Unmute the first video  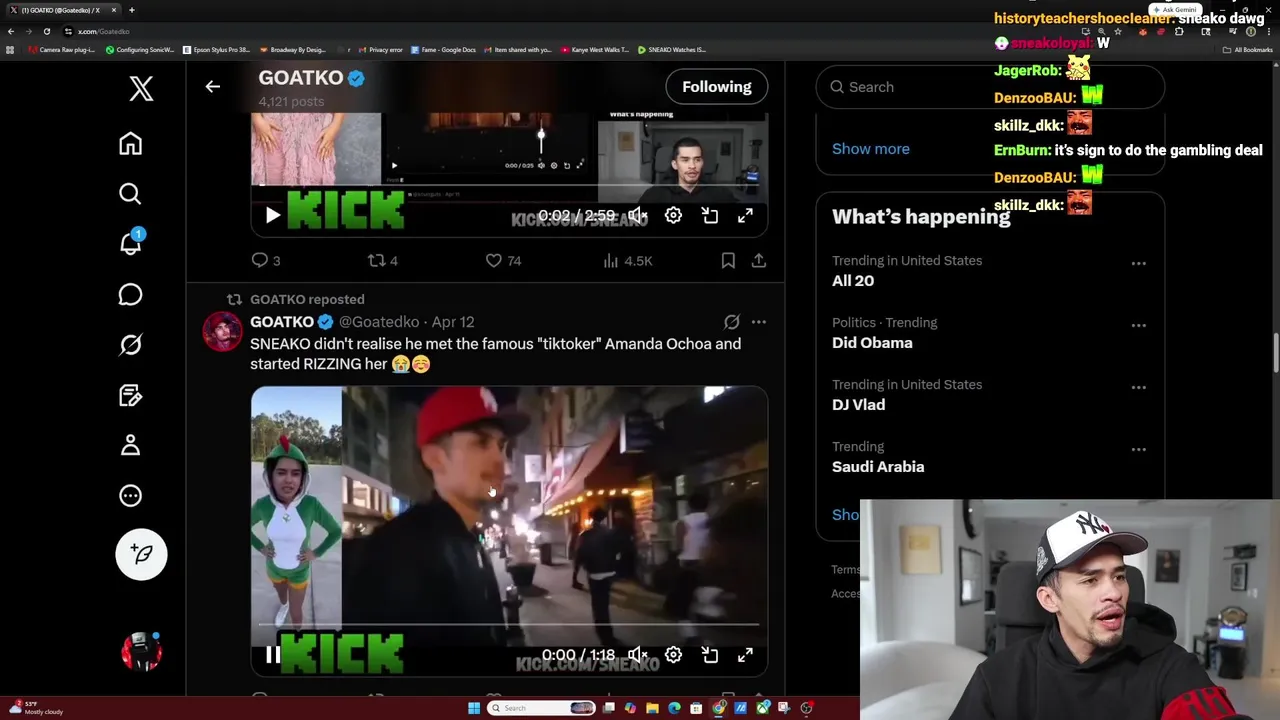point(638,215)
